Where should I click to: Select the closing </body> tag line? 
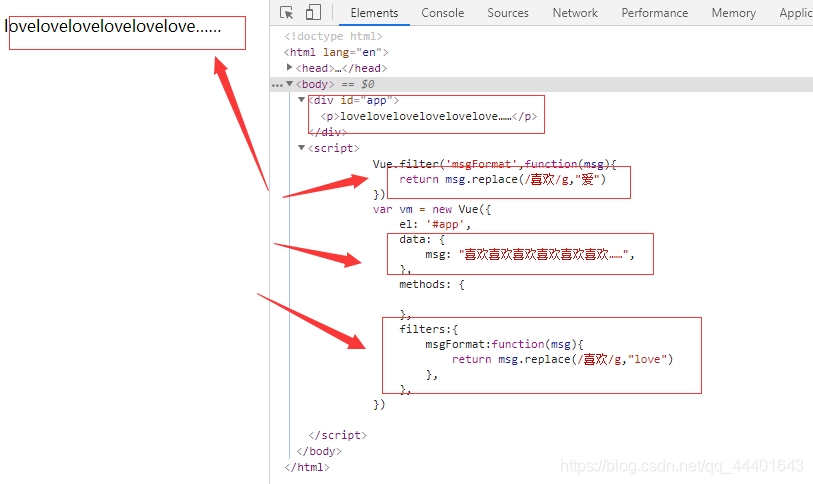pyautogui.click(x=319, y=451)
